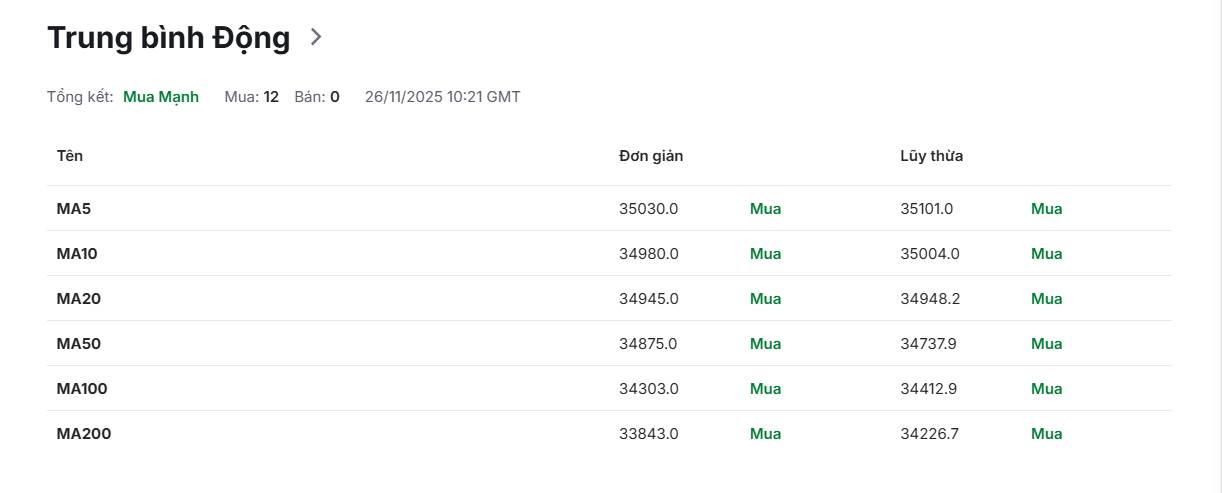Click the Tên column header
The width and height of the screenshot is (1222, 493).
tap(70, 156)
